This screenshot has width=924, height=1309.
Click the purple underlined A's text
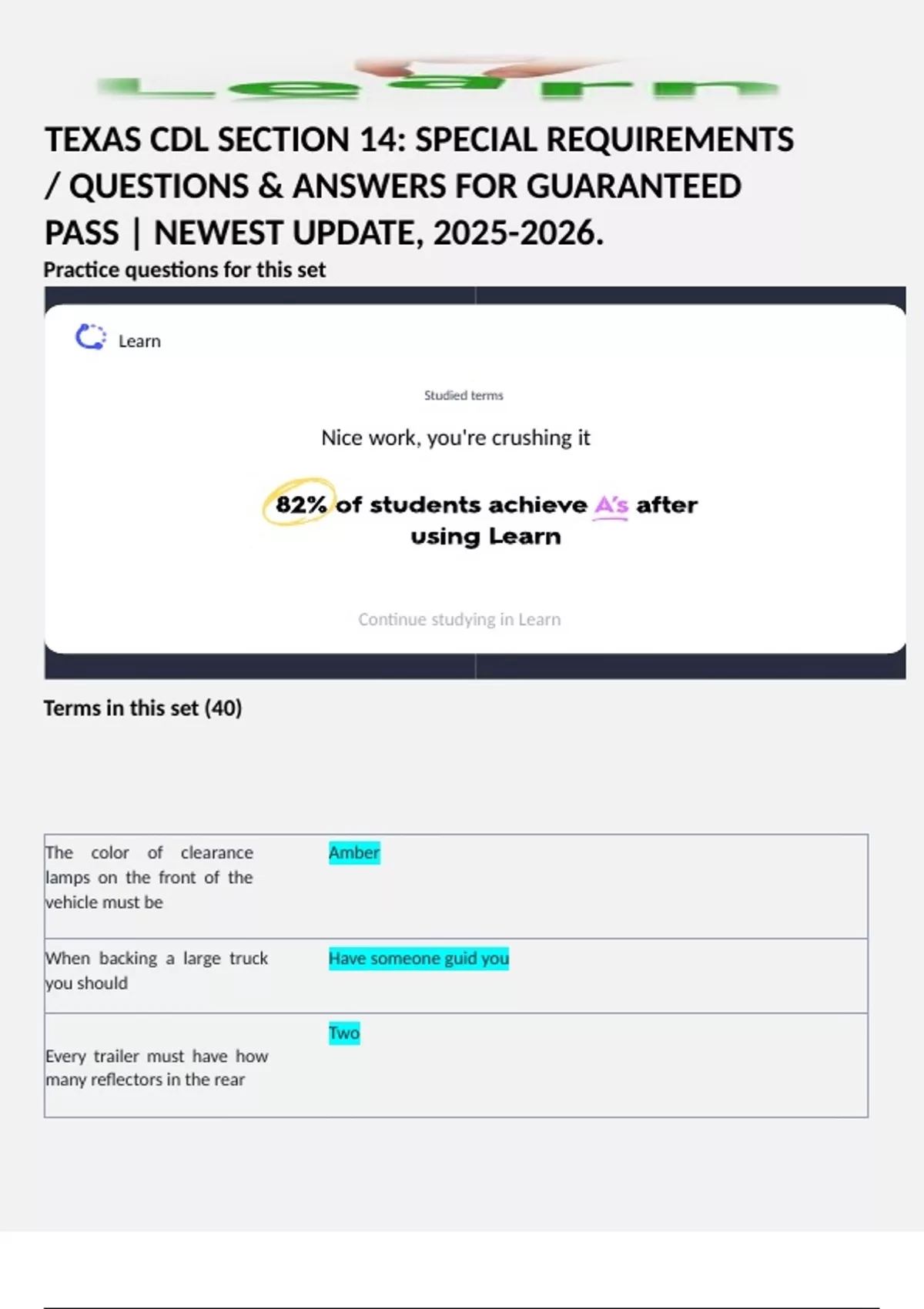(611, 505)
